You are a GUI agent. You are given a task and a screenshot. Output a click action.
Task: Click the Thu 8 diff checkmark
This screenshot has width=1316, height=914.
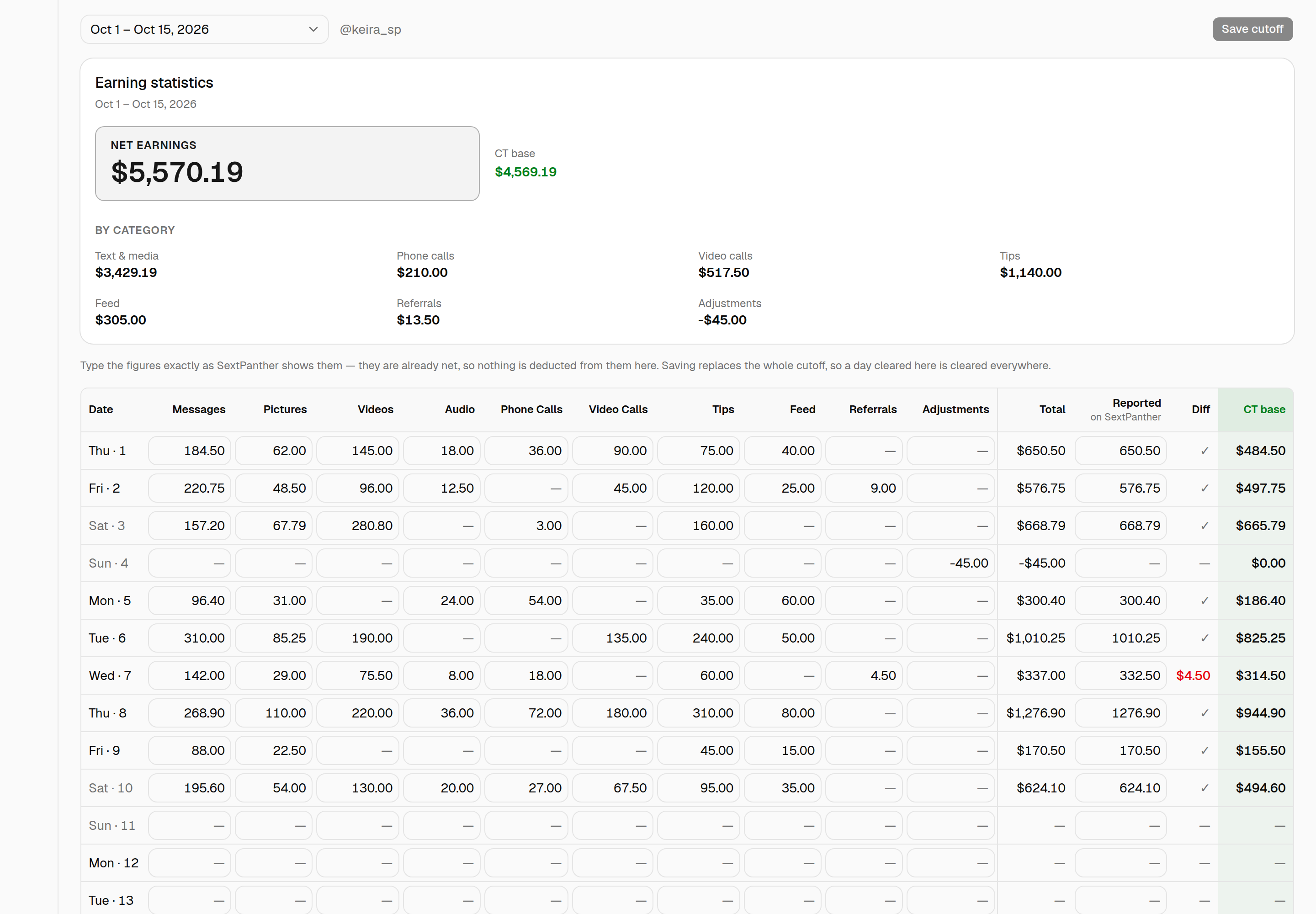pyautogui.click(x=1205, y=713)
